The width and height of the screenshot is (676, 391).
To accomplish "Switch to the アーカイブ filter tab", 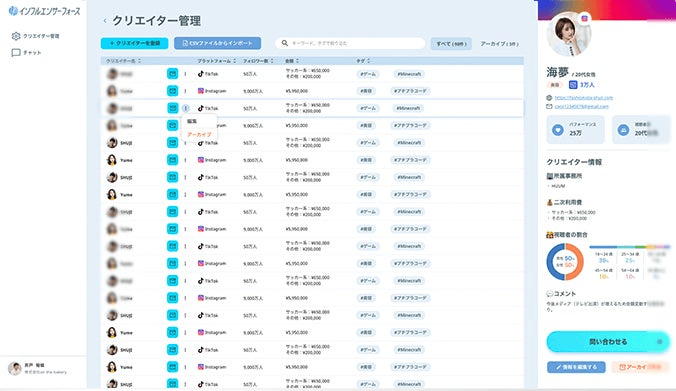I will [x=499, y=44].
